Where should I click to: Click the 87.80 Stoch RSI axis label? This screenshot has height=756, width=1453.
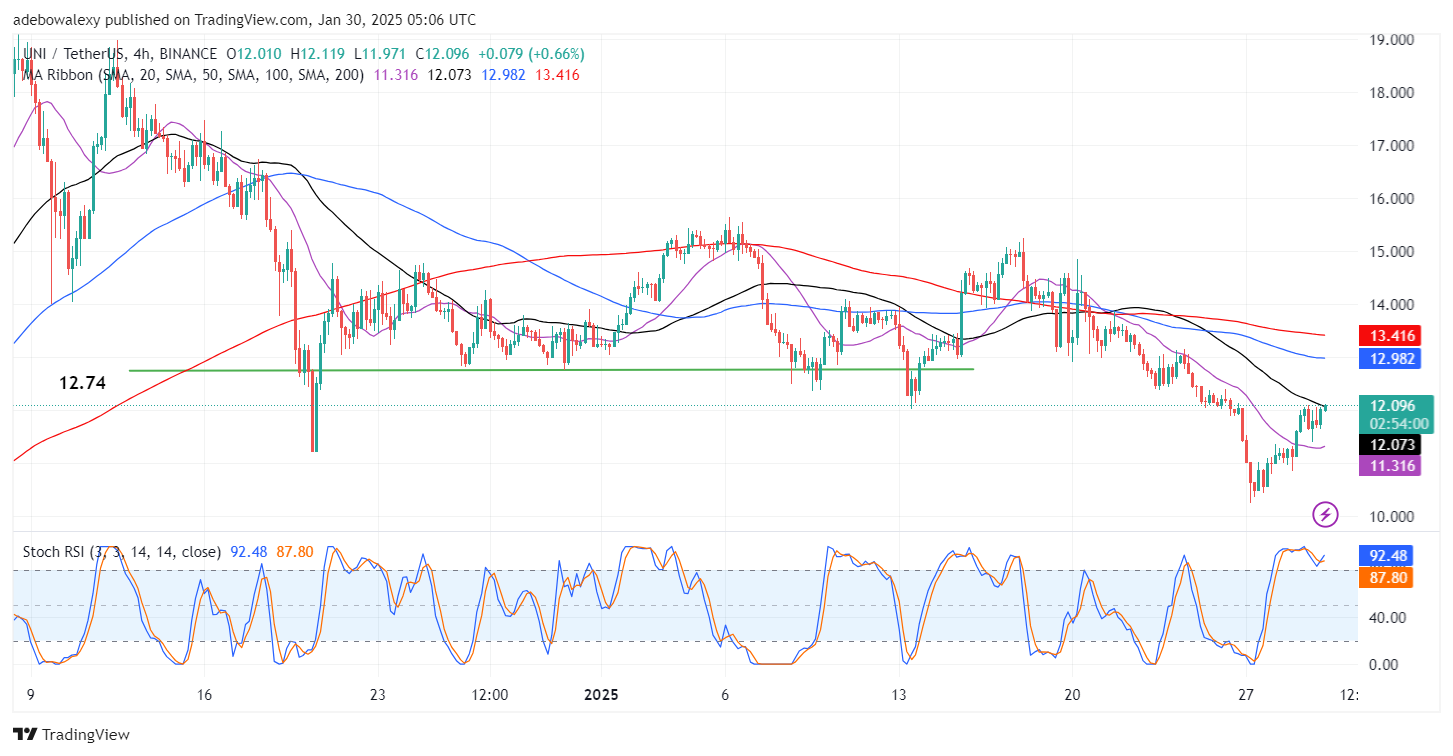1388,577
